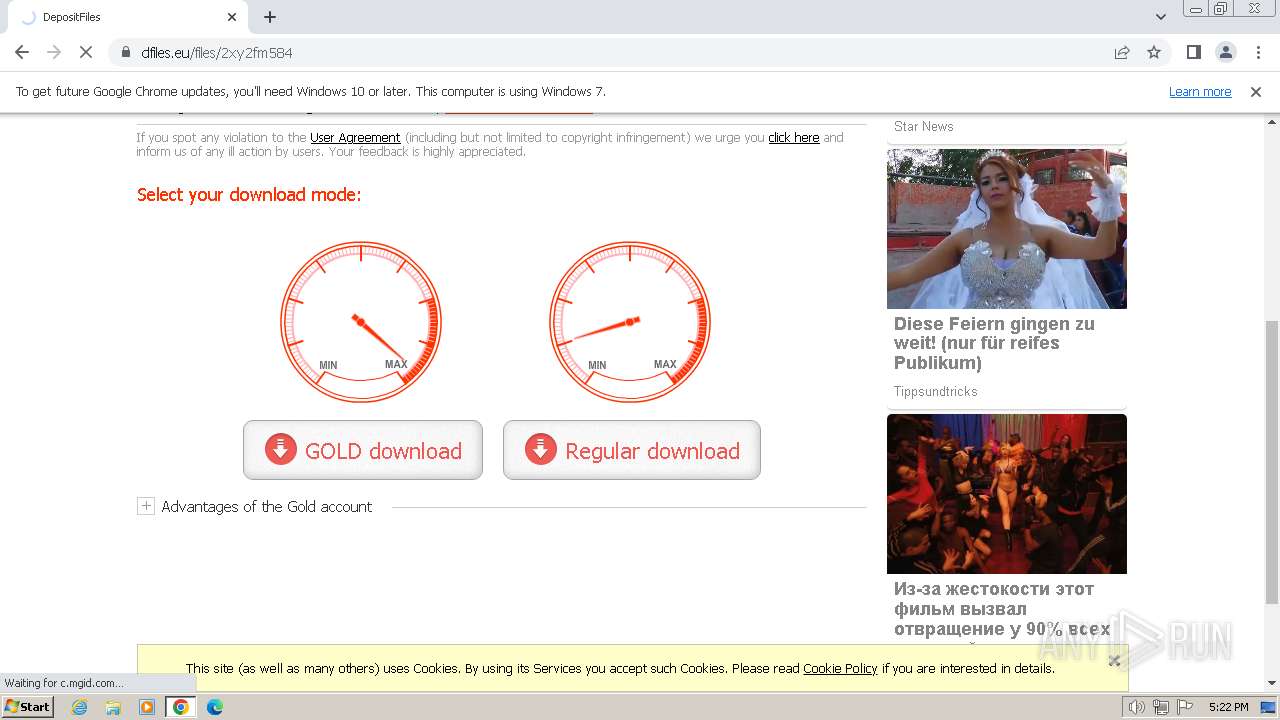This screenshot has height=720, width=1280.
Task: Open File Explorer from taskbar
Action: [113, 707]
